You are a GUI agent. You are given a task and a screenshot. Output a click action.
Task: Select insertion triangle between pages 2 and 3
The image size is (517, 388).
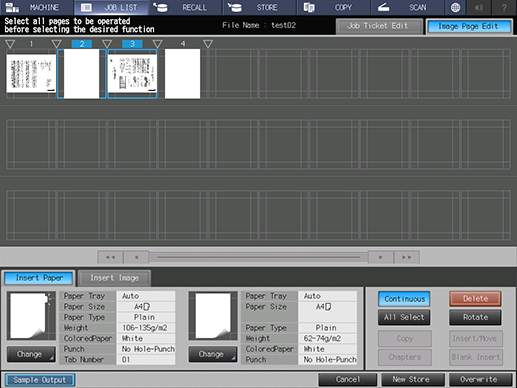click(107, 44)
